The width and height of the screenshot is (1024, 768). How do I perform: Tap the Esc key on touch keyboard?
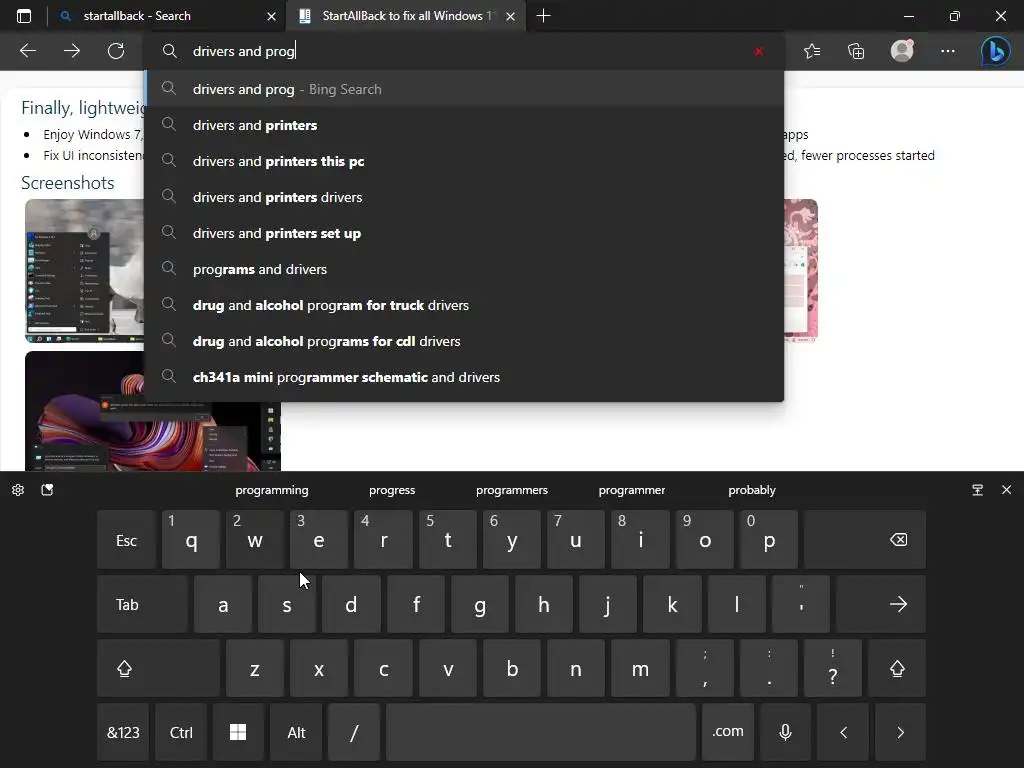[x=126, y=540]
